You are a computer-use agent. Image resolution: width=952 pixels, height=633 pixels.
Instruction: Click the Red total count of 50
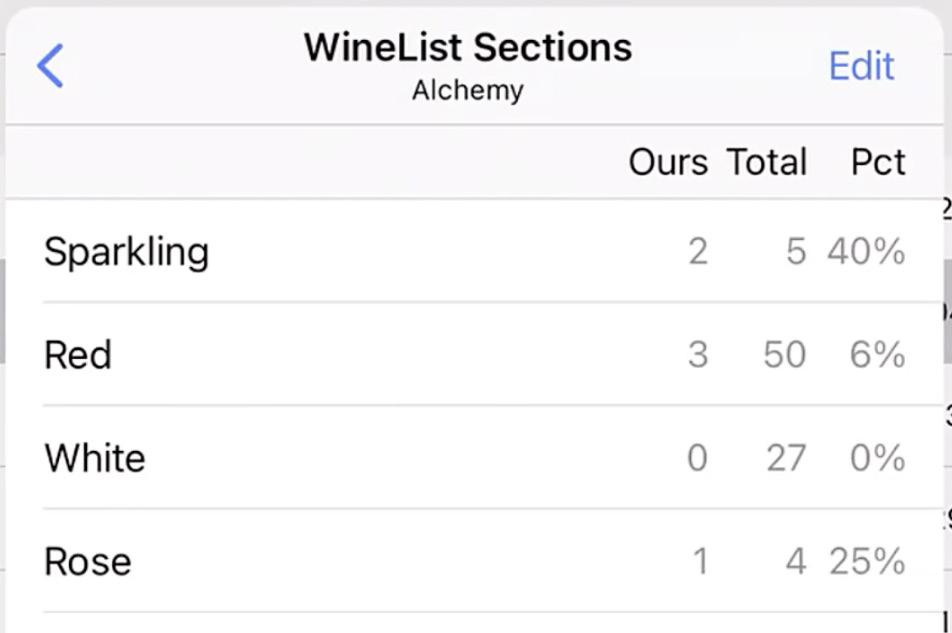tap(784, 355)
